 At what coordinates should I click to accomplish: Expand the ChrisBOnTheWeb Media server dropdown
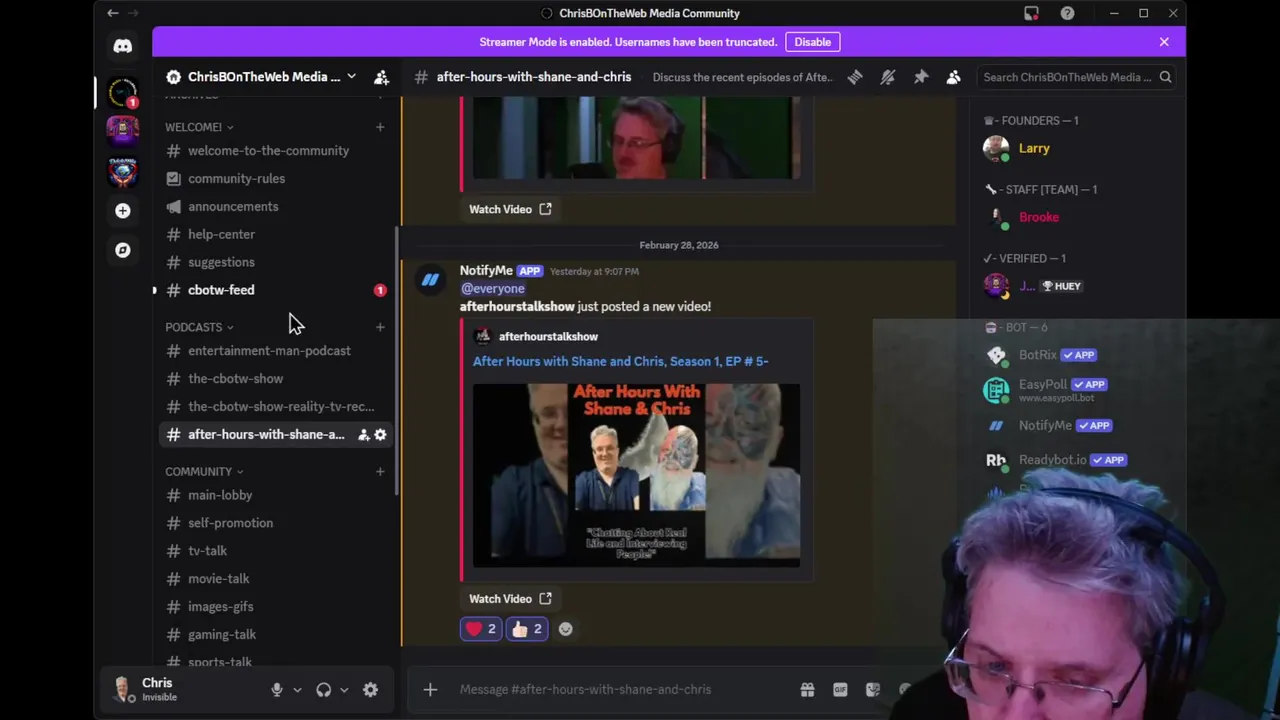[x=351, y=77]
